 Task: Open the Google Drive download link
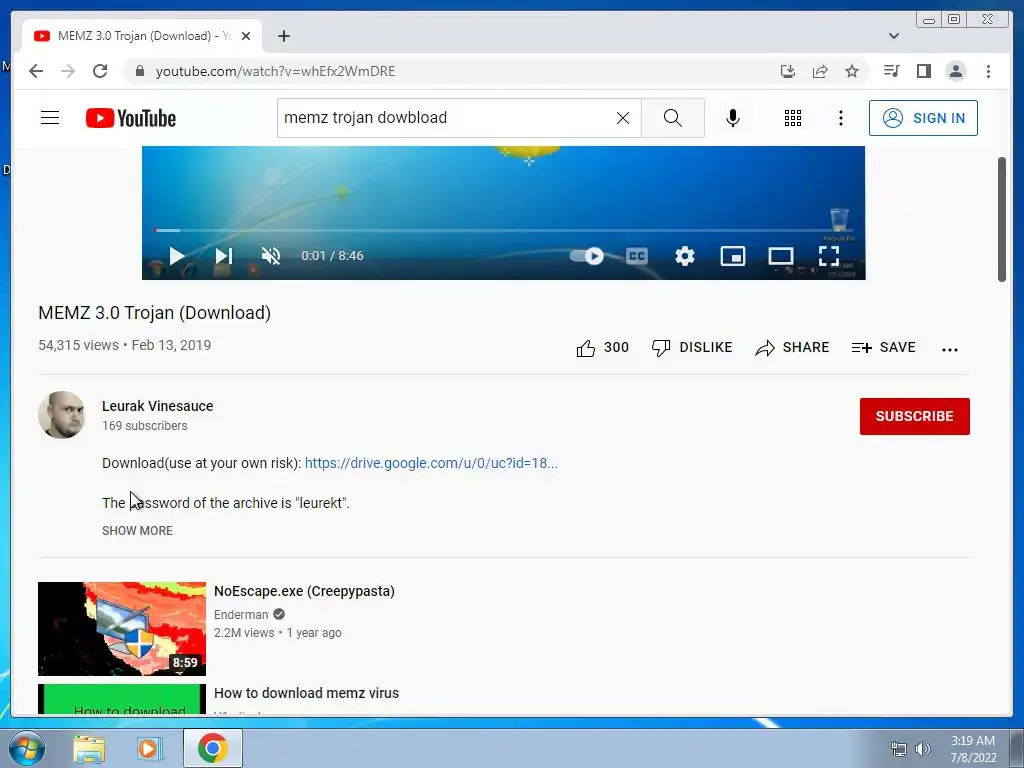[431, 463]
